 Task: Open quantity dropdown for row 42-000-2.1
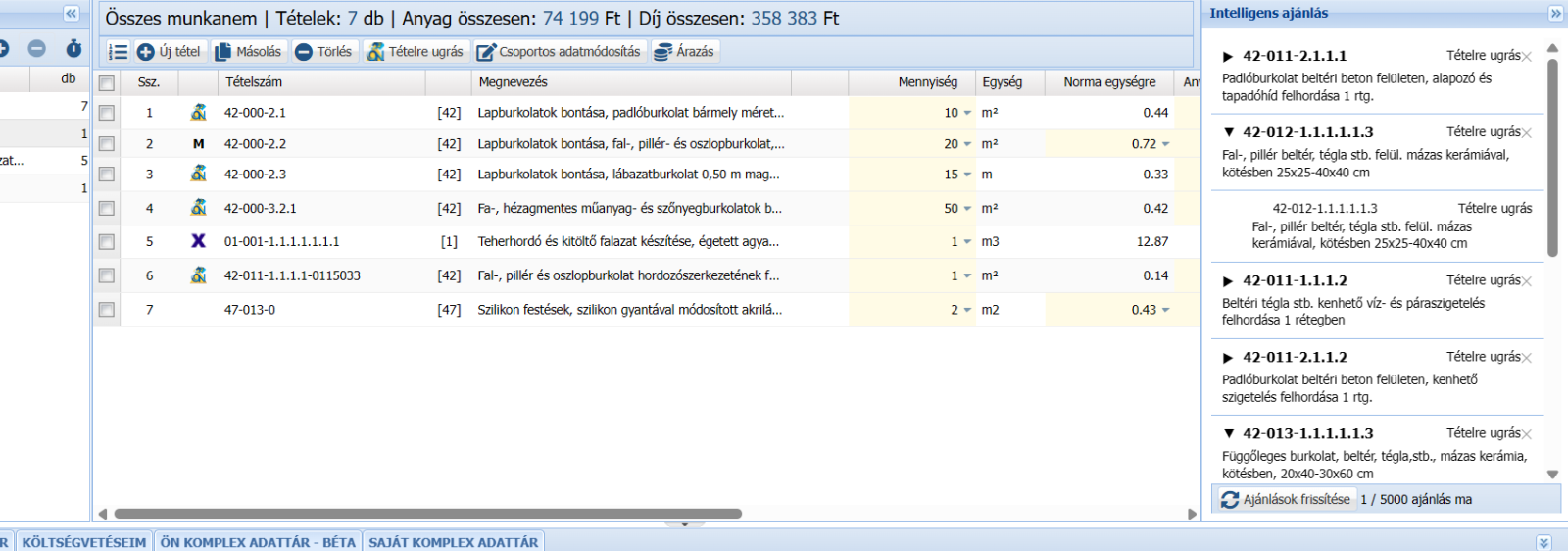coord(967,114)
